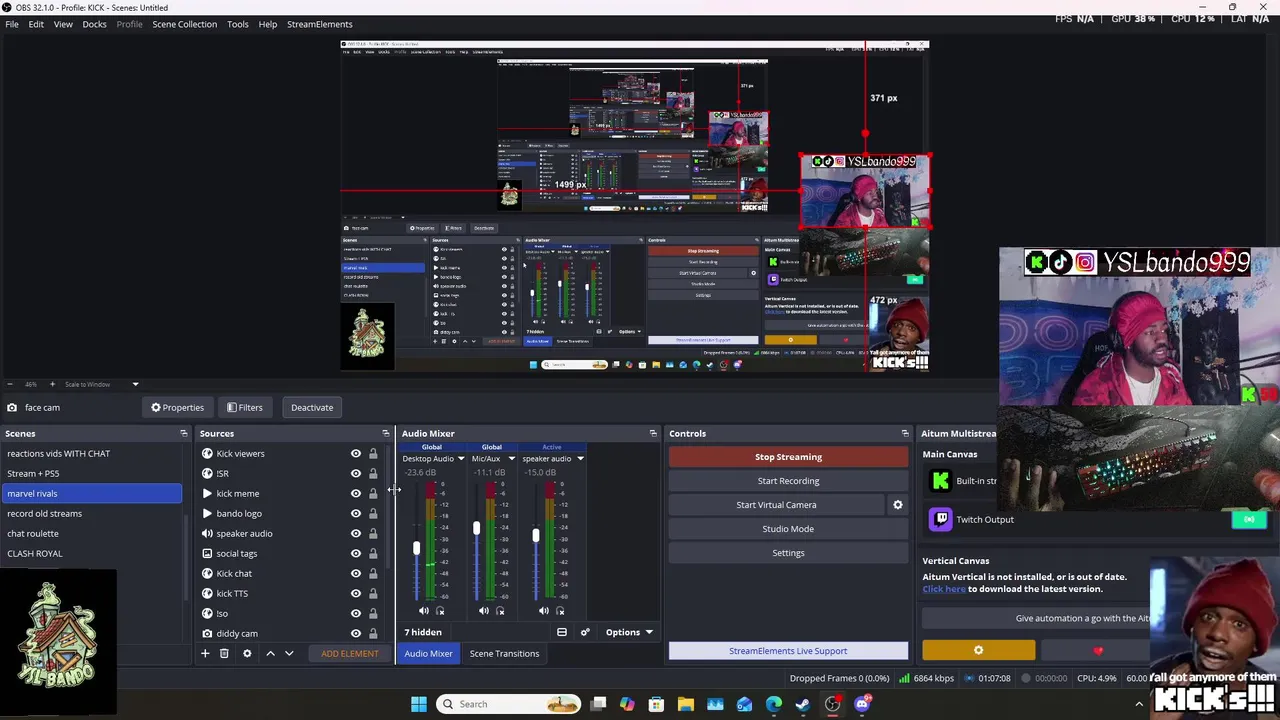Enable Studio Mode
Image resolution: width=1280 pixels, height=720 pixels.
[x=788, y=529]
